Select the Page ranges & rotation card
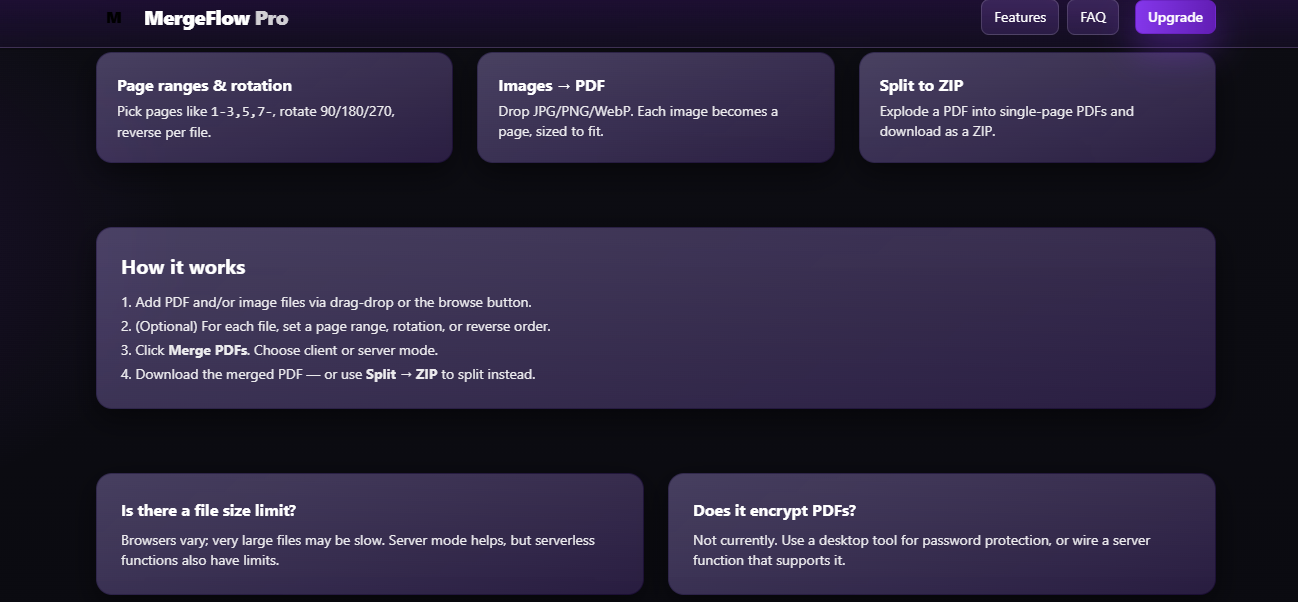The width and height of the screenshot is (1298, 602). coord(274,107)
